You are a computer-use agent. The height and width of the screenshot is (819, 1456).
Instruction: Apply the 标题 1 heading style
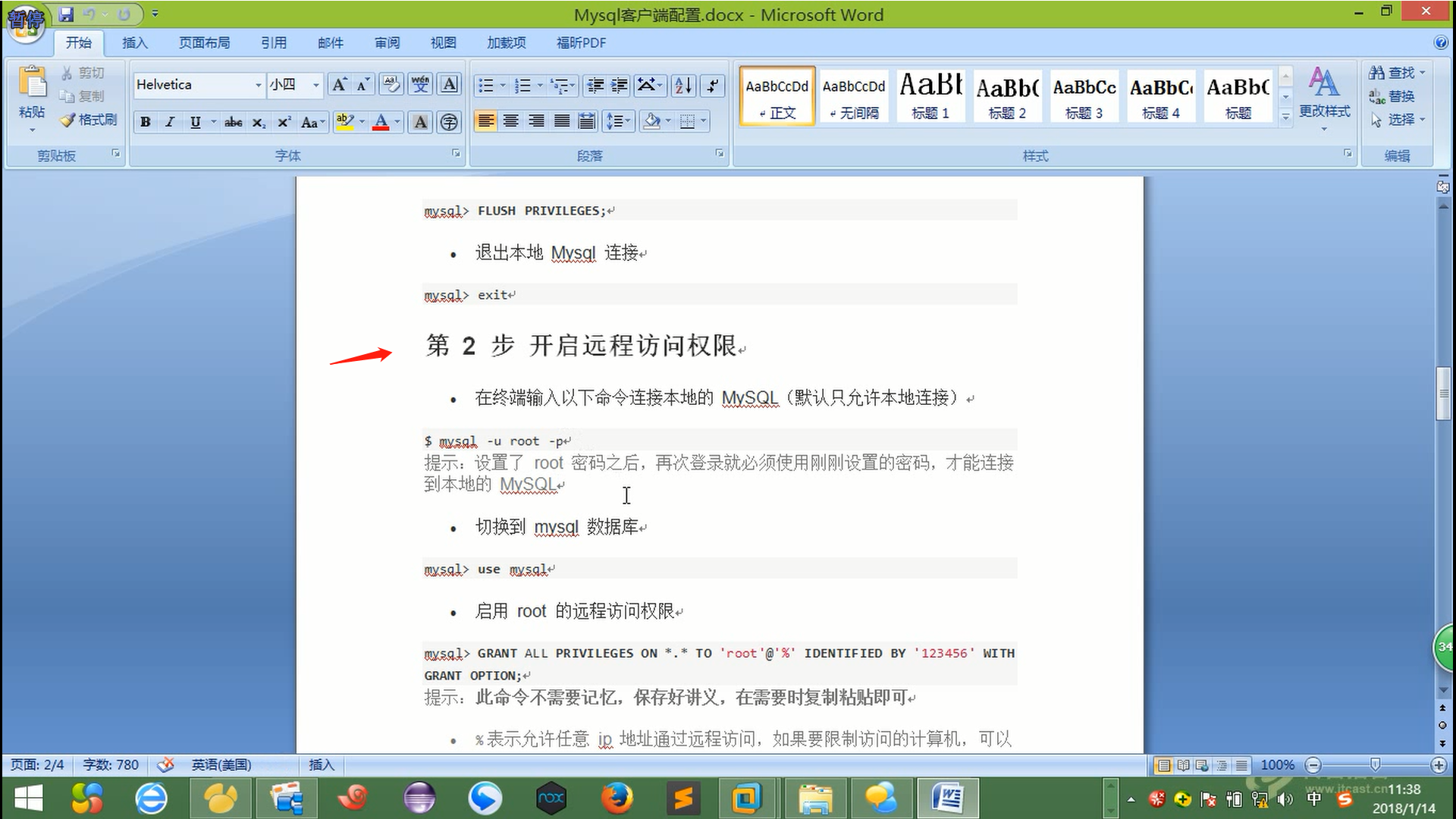pos(930,96)
